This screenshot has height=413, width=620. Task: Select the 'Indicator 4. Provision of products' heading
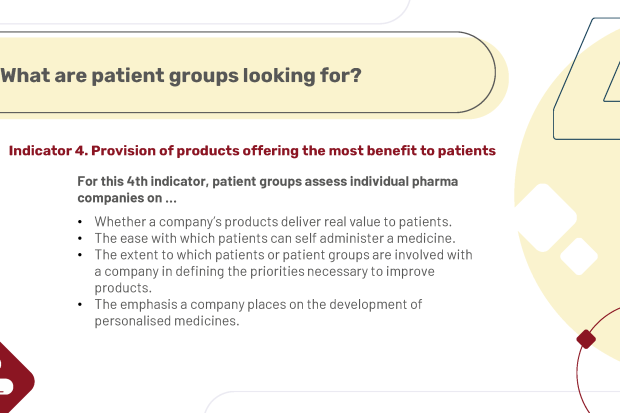pos(252,151)
